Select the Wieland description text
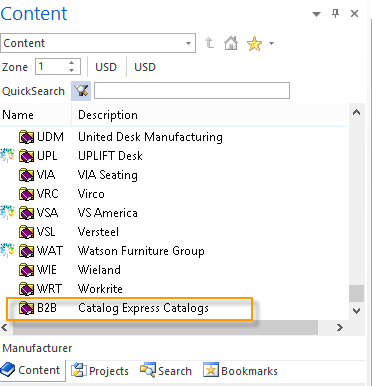Image resolution: width=372 pixels, height=386 pixels. click(x=99, y=270)
